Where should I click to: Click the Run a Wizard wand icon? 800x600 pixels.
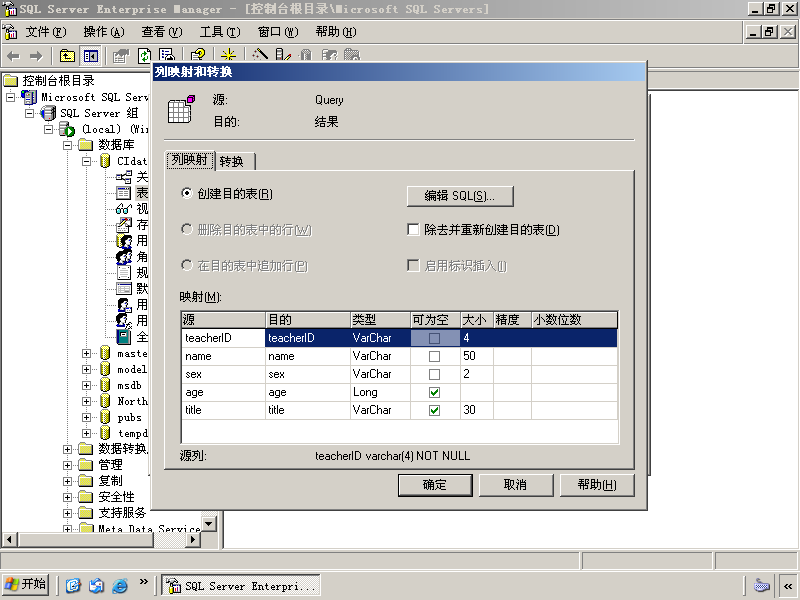(260, 55)
